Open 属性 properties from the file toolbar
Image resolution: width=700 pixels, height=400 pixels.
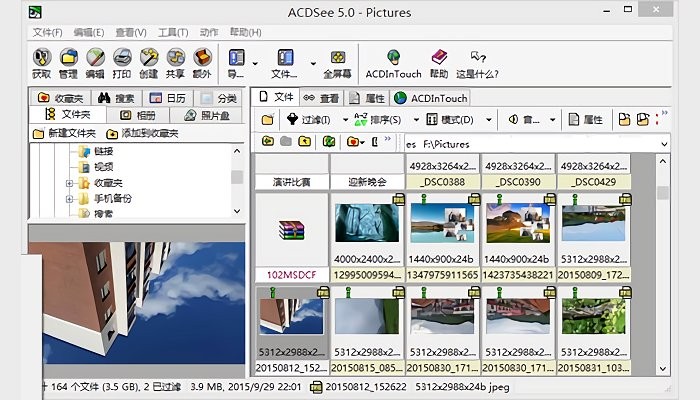click(585, 120)
